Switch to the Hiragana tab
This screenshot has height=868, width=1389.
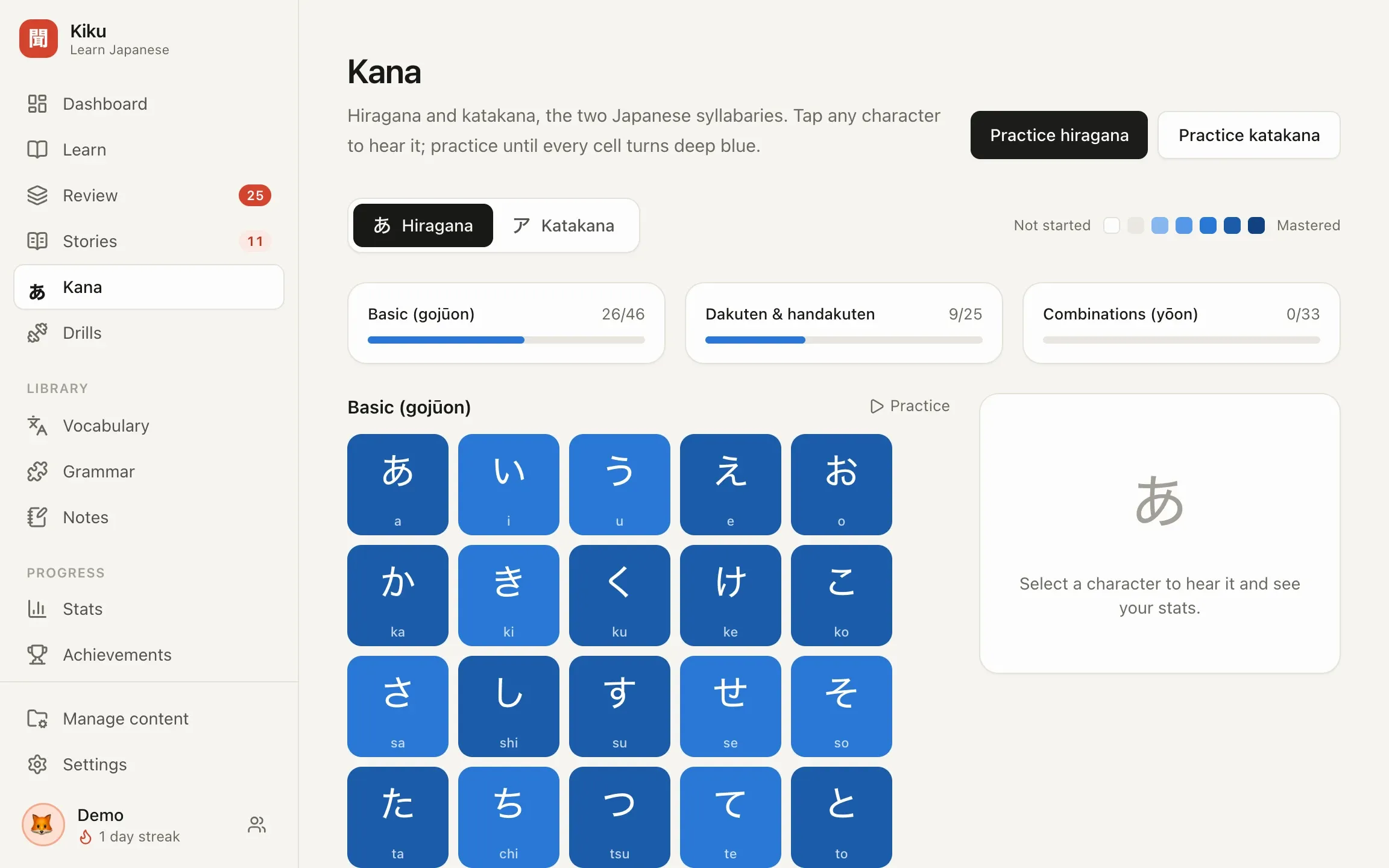click(423, 225)
